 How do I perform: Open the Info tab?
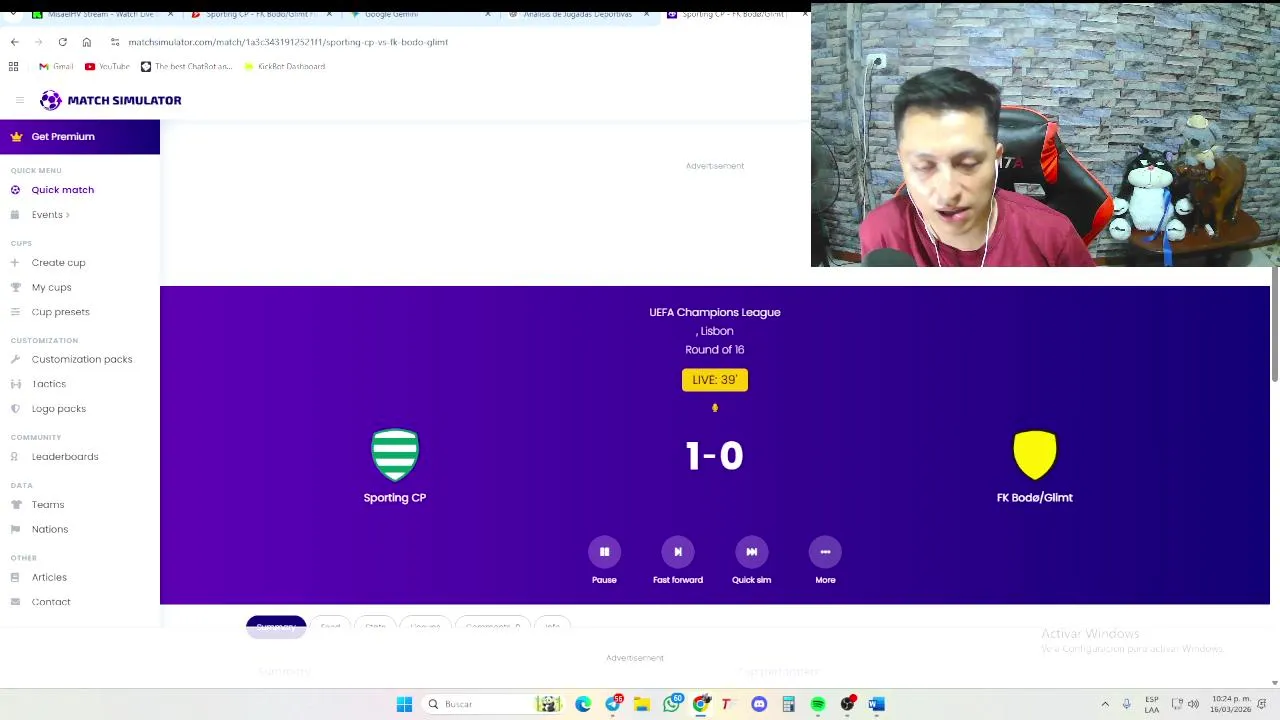point(552,626)
